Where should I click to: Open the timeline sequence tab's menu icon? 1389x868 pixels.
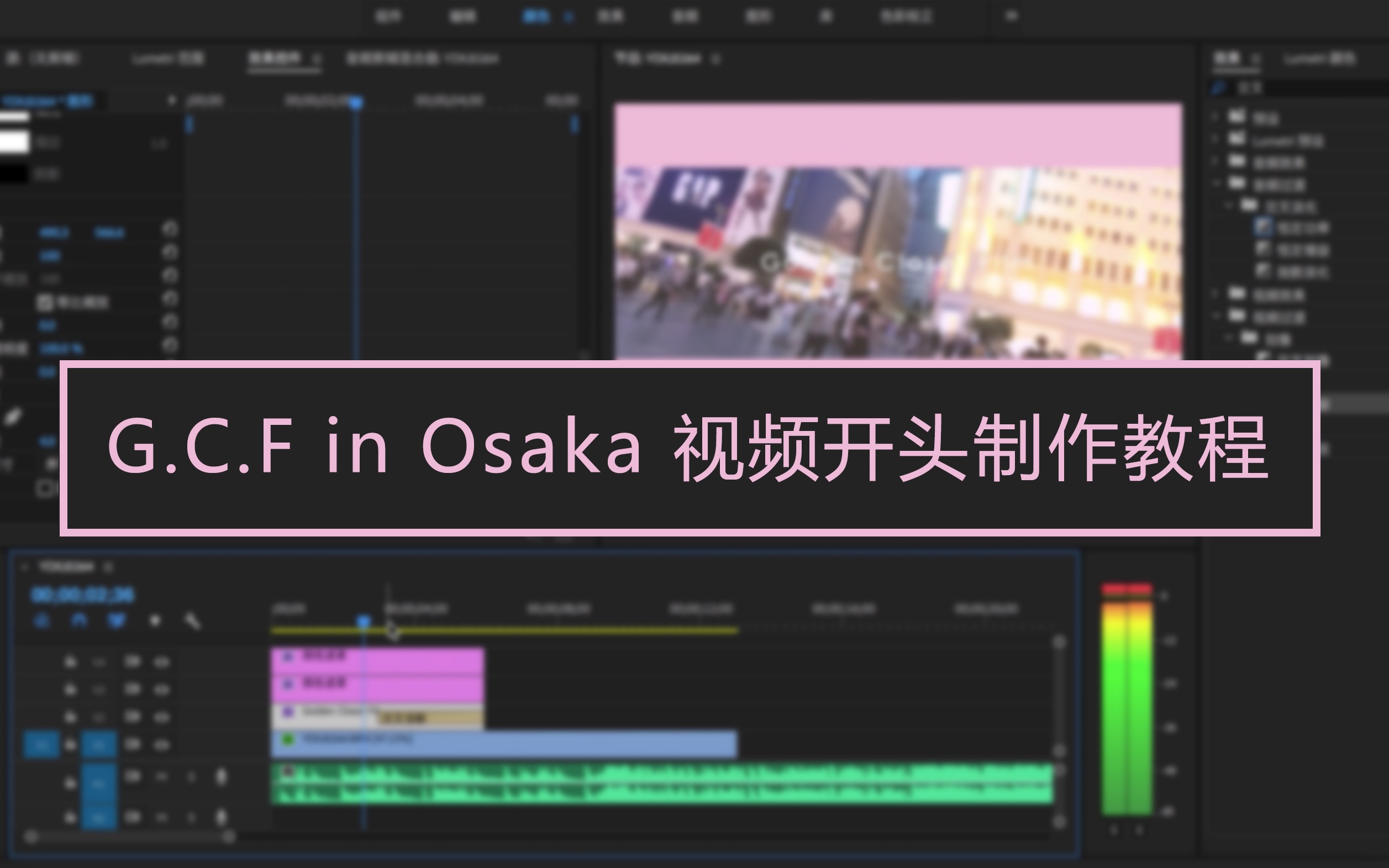(108, 567)
